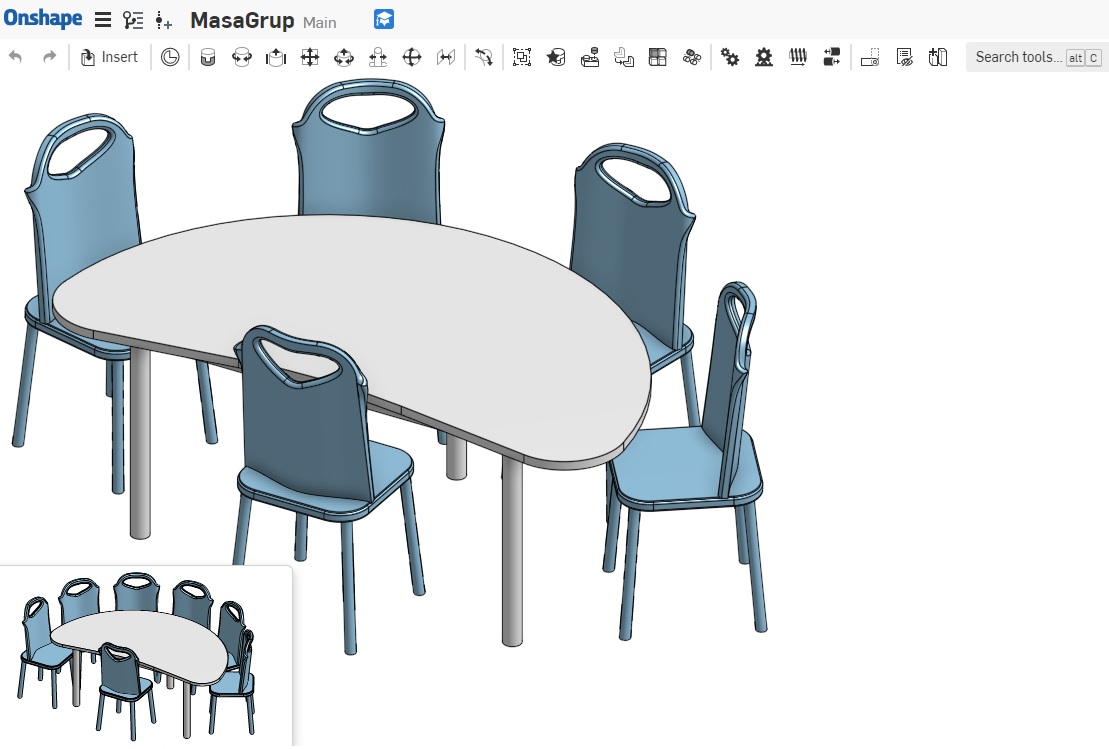This screenshot has height=749, width=1109.
Task: Click the assembly preview thumbnail
Action: tap(145, 655)
